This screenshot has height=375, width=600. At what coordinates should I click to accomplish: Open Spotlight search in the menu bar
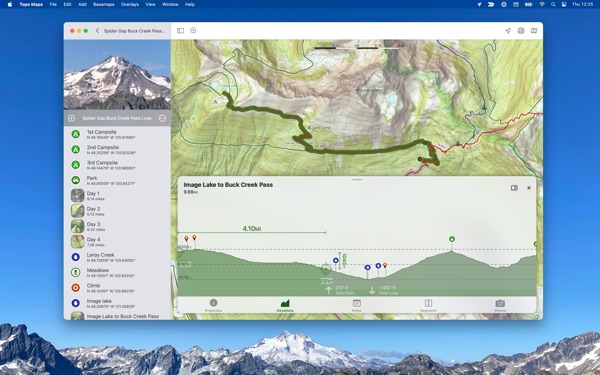pos(553,4)
